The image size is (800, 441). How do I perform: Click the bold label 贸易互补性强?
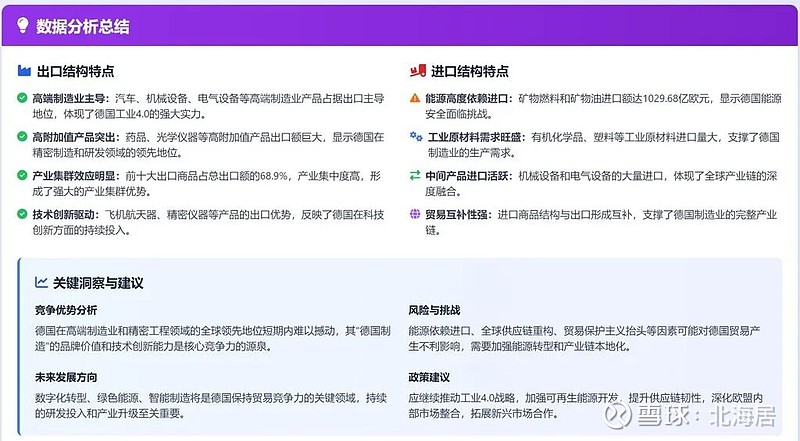(457, 215)
